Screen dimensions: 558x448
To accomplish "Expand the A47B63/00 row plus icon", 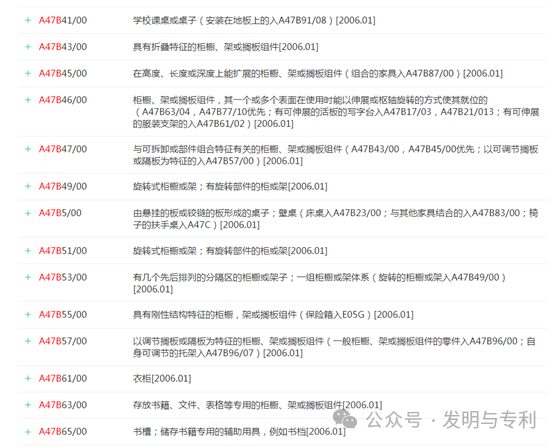I will pos(28,405).
